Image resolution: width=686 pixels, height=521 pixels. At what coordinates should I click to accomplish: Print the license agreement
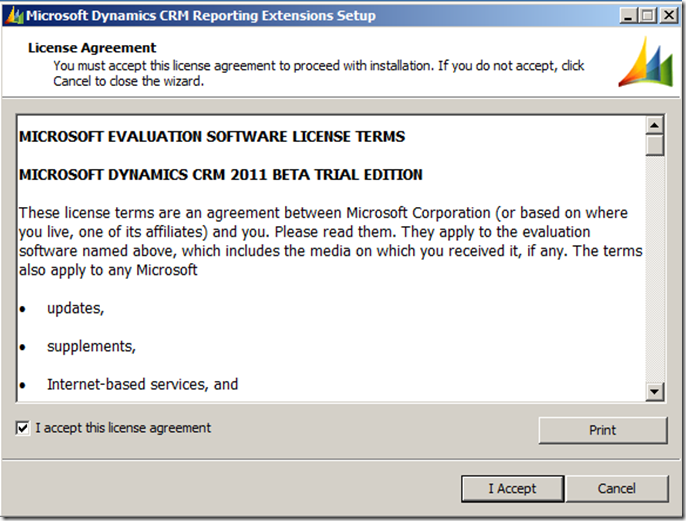coord(602,430)
